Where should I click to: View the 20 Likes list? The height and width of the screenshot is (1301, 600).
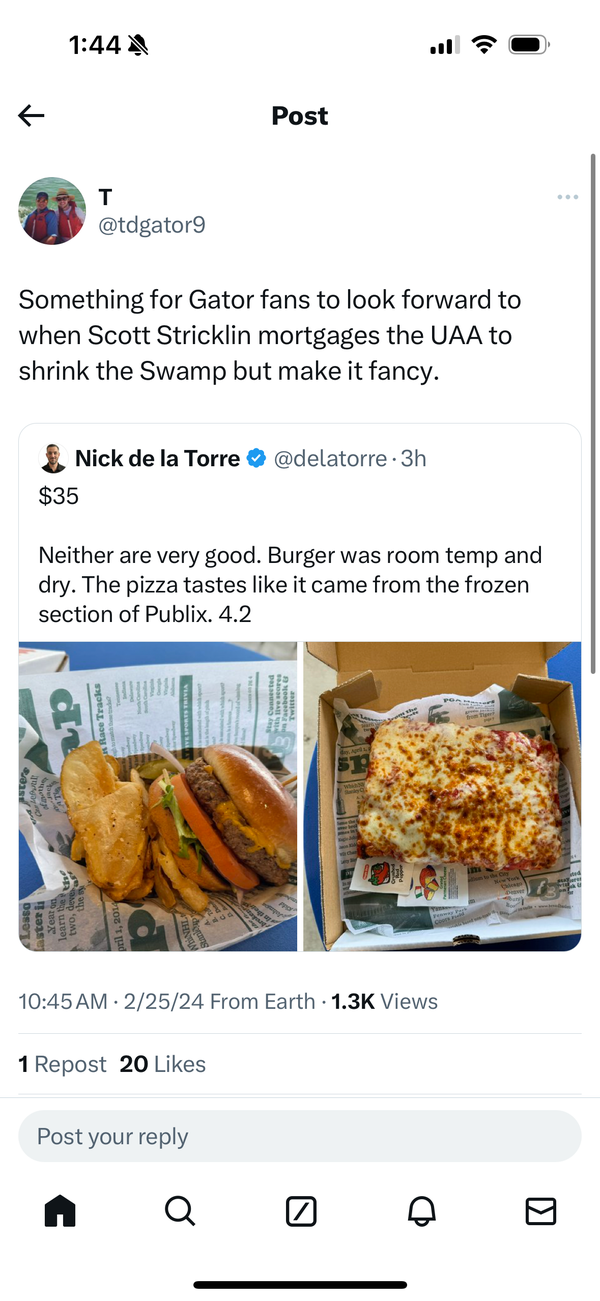[x=162, y=1064]
